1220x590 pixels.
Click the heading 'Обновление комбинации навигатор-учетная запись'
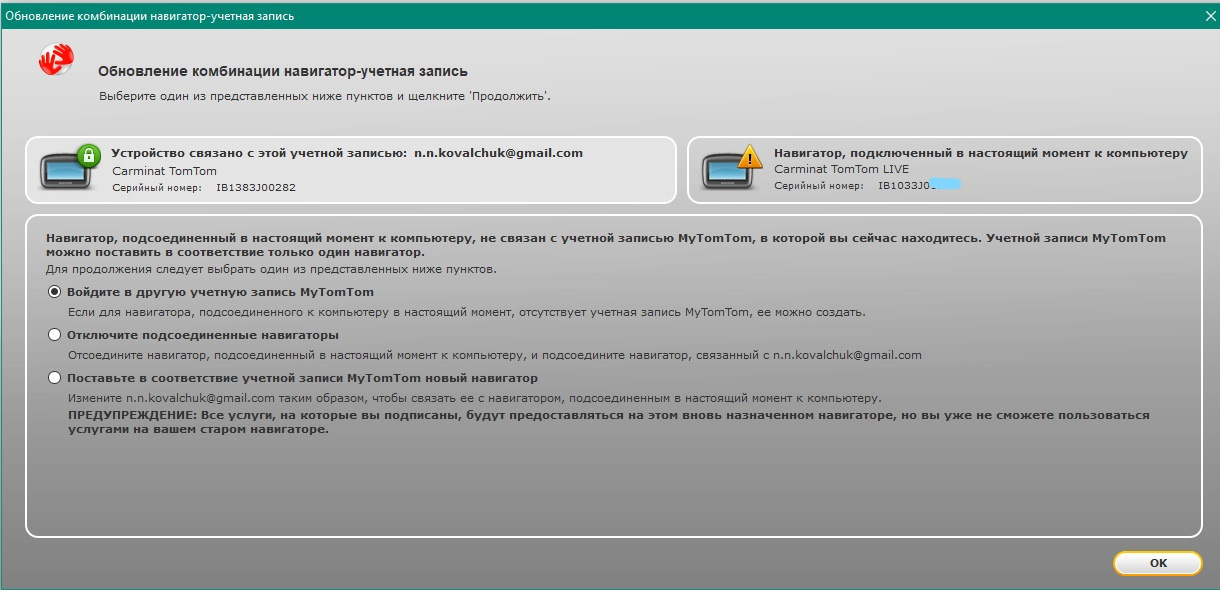tap(283, 72)
